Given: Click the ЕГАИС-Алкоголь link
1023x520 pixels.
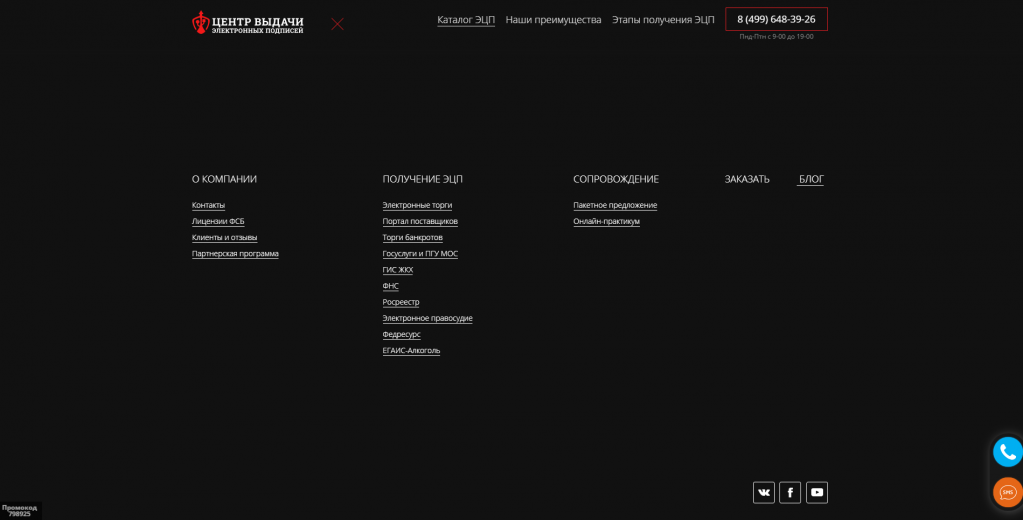Looking at the screenshot, I should (x=411, y=351).
